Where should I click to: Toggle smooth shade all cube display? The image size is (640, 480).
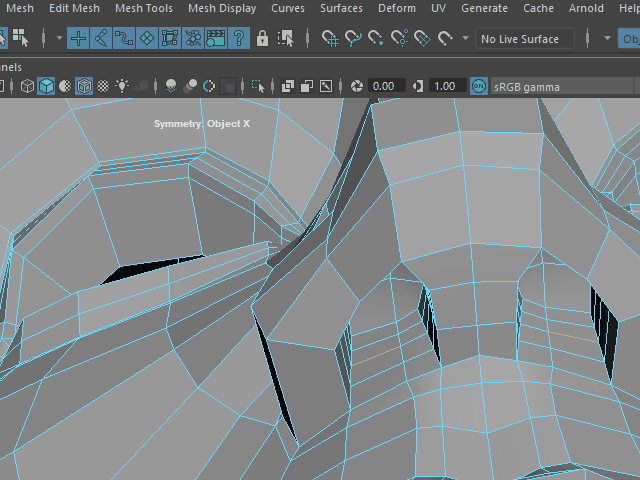46,86
